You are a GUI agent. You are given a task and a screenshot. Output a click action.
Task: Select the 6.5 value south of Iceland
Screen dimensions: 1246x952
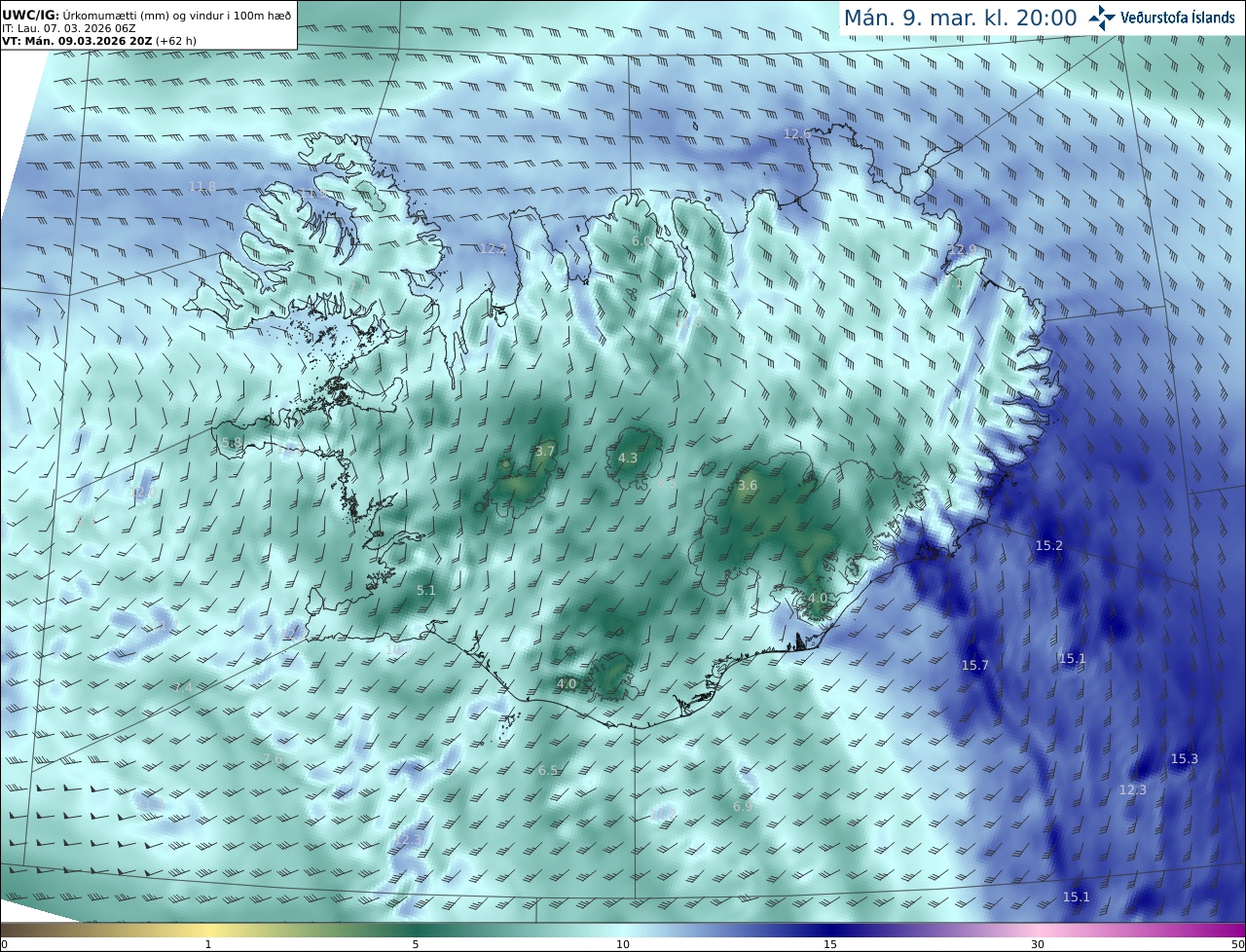point(548,770)
